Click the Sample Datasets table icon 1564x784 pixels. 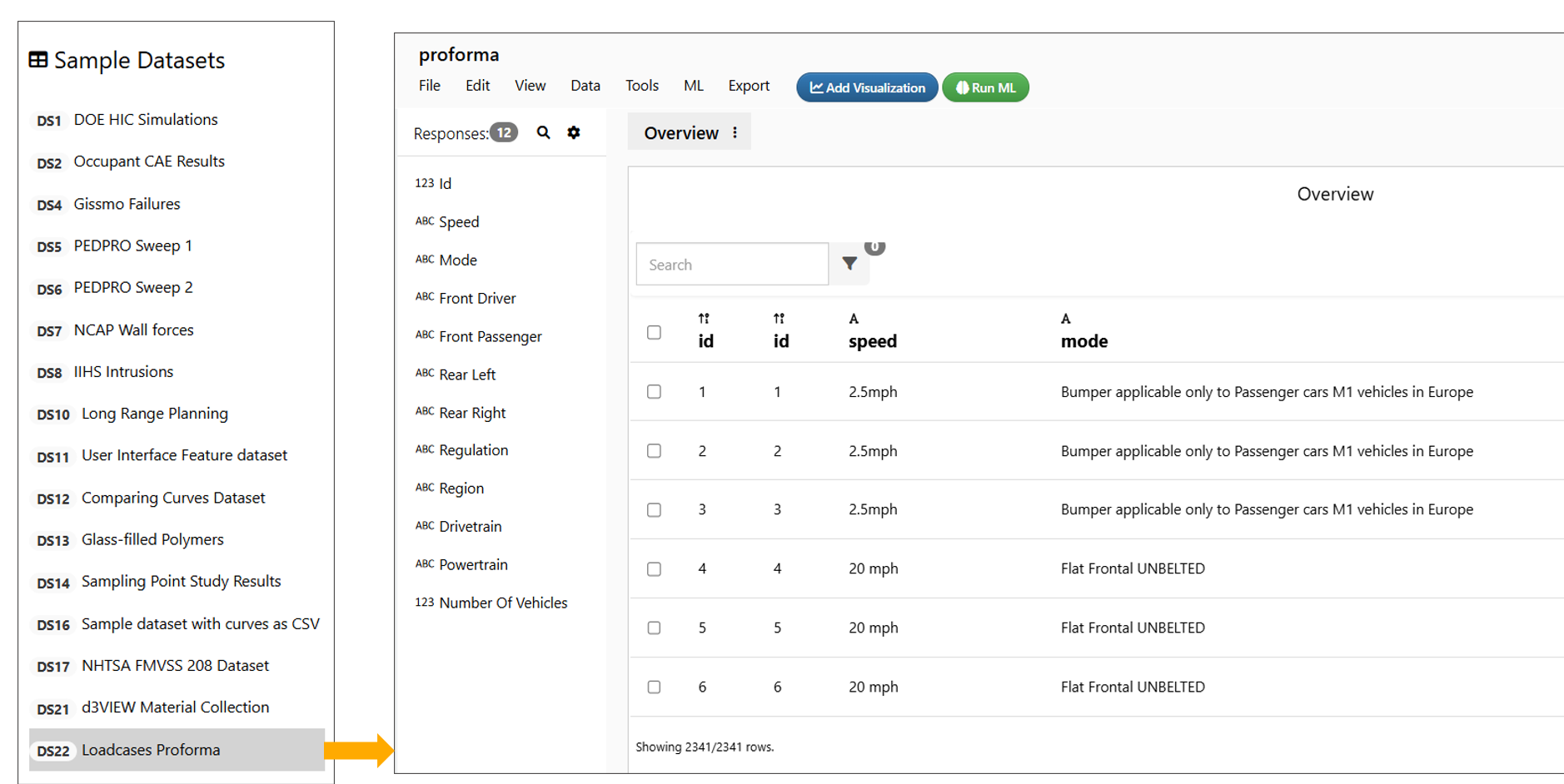(x=38, y=60)
